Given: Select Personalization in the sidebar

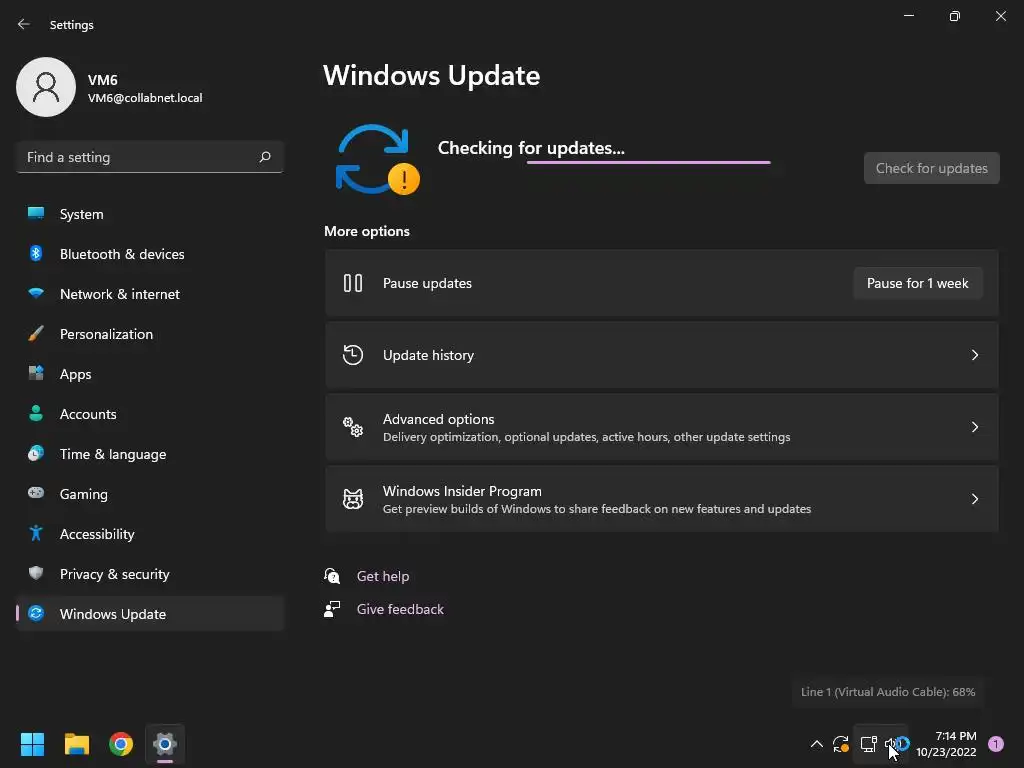Looking at the screenshot, I should point(150,334).
